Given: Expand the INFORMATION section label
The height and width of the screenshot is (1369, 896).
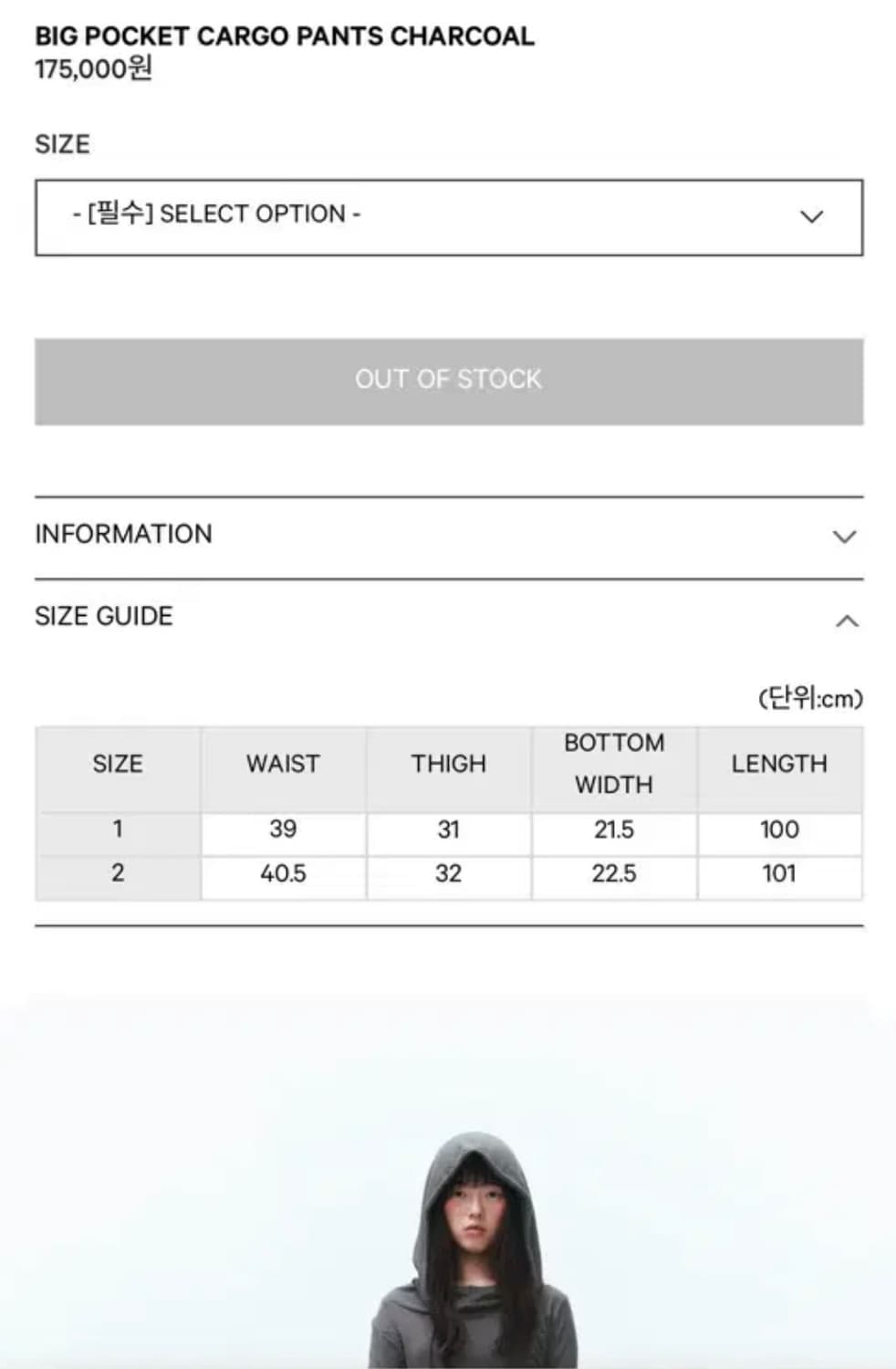Looking at the screenshot, I should (123, 534).
